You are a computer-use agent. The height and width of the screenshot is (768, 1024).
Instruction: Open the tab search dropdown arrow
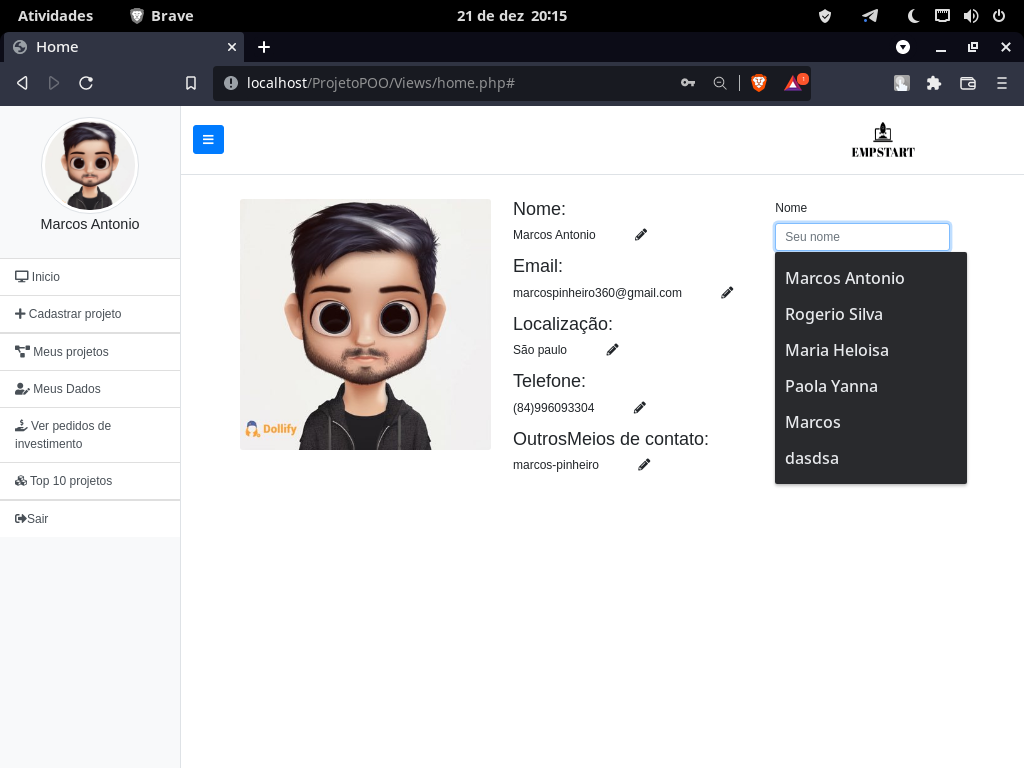click(903, 47)
